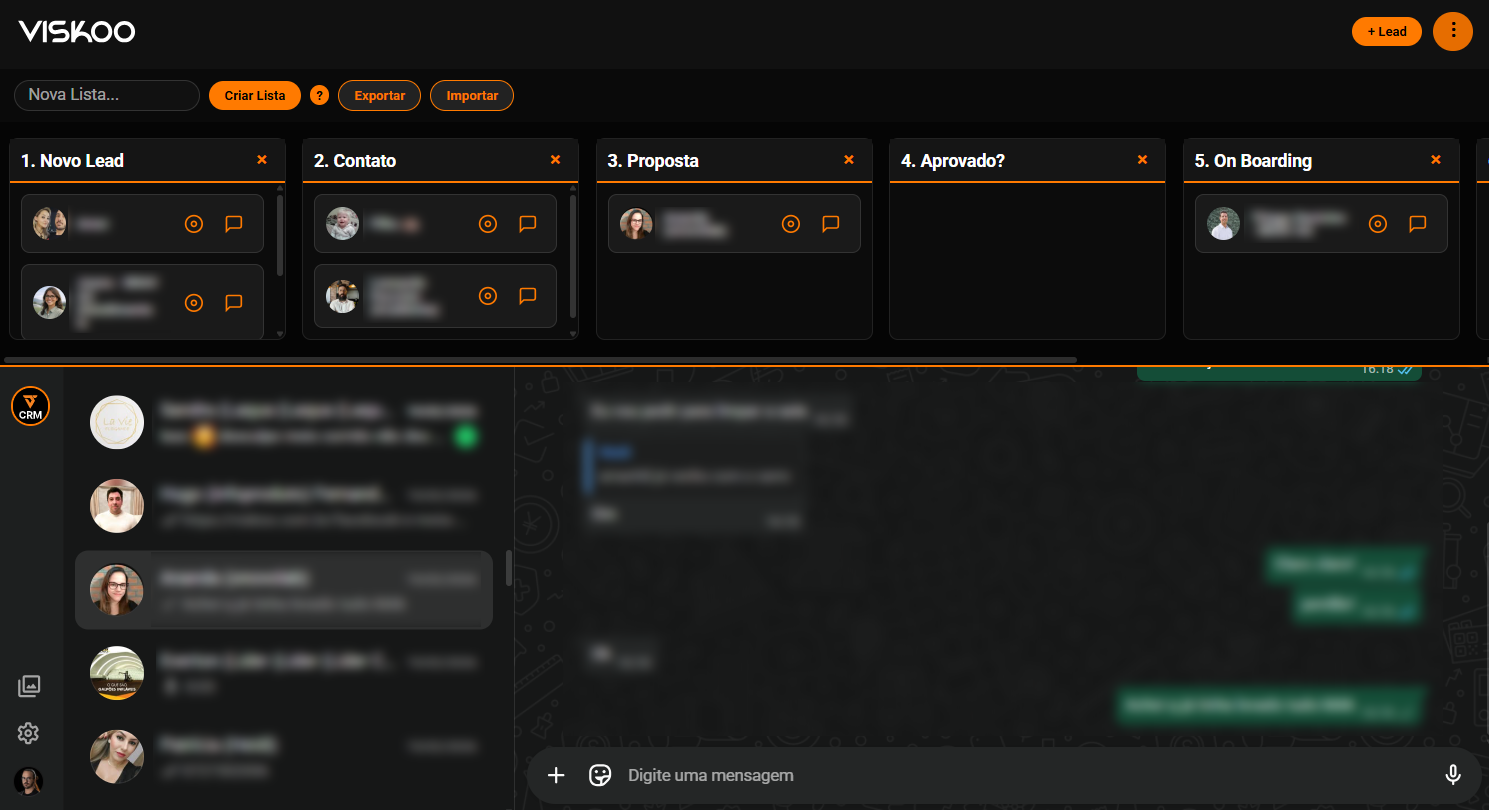Image resolution: width=1489 pixels, height=810 pixels.
Task: Delete the 4. Aprovado? list
Action: (x=1142, y=160)
